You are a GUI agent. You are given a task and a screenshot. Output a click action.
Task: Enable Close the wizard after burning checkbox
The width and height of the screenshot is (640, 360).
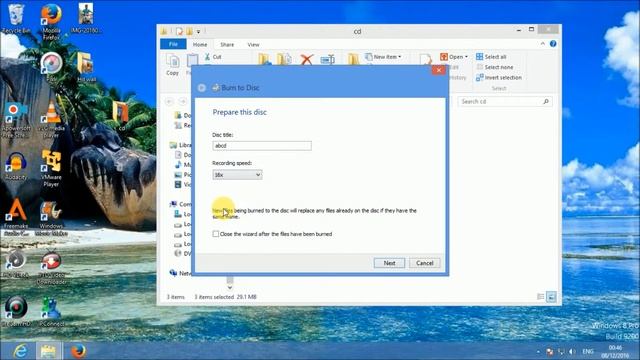(x=216, y=234)
